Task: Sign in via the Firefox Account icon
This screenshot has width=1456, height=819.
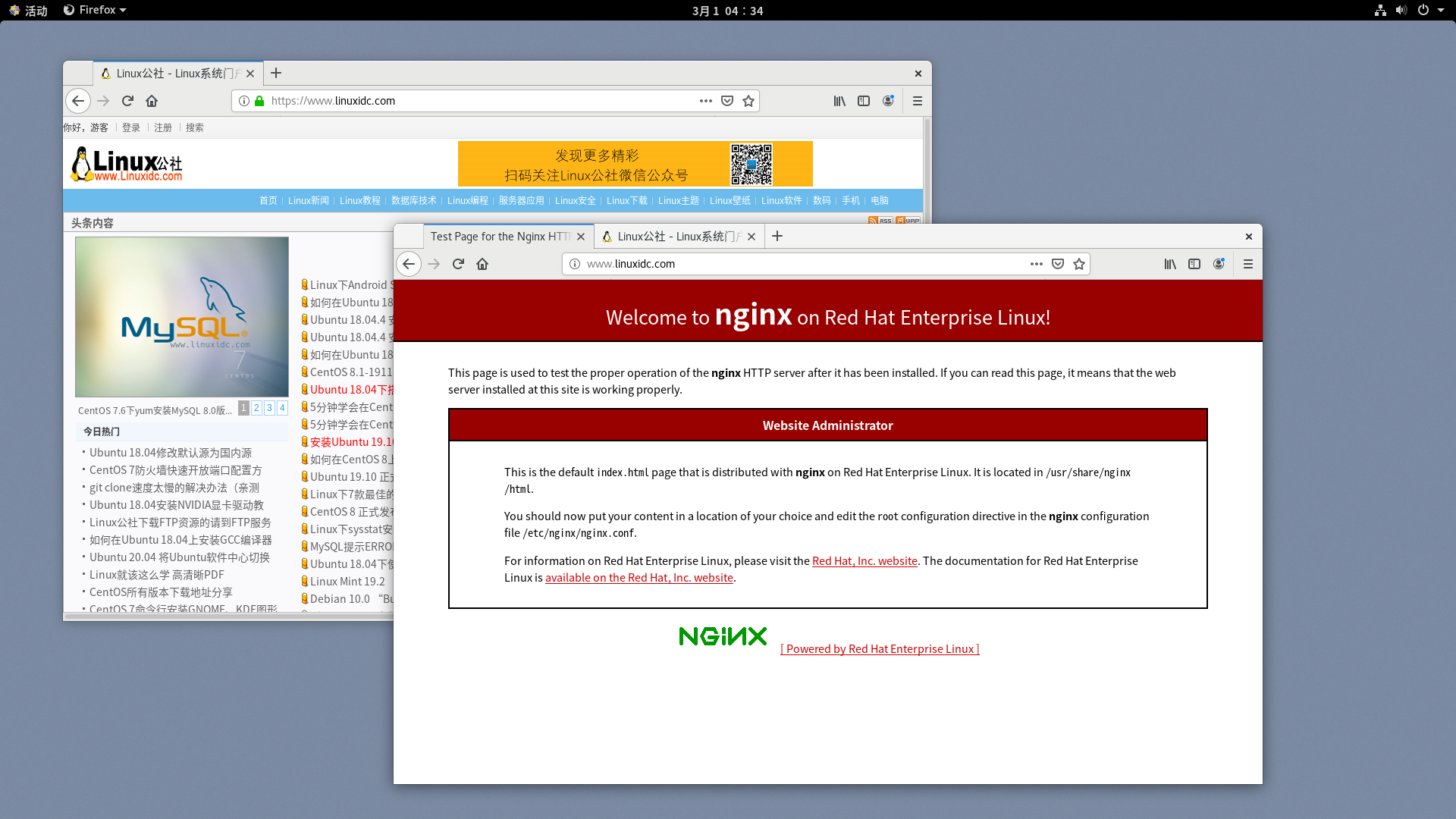Action: coord(1219,264)
